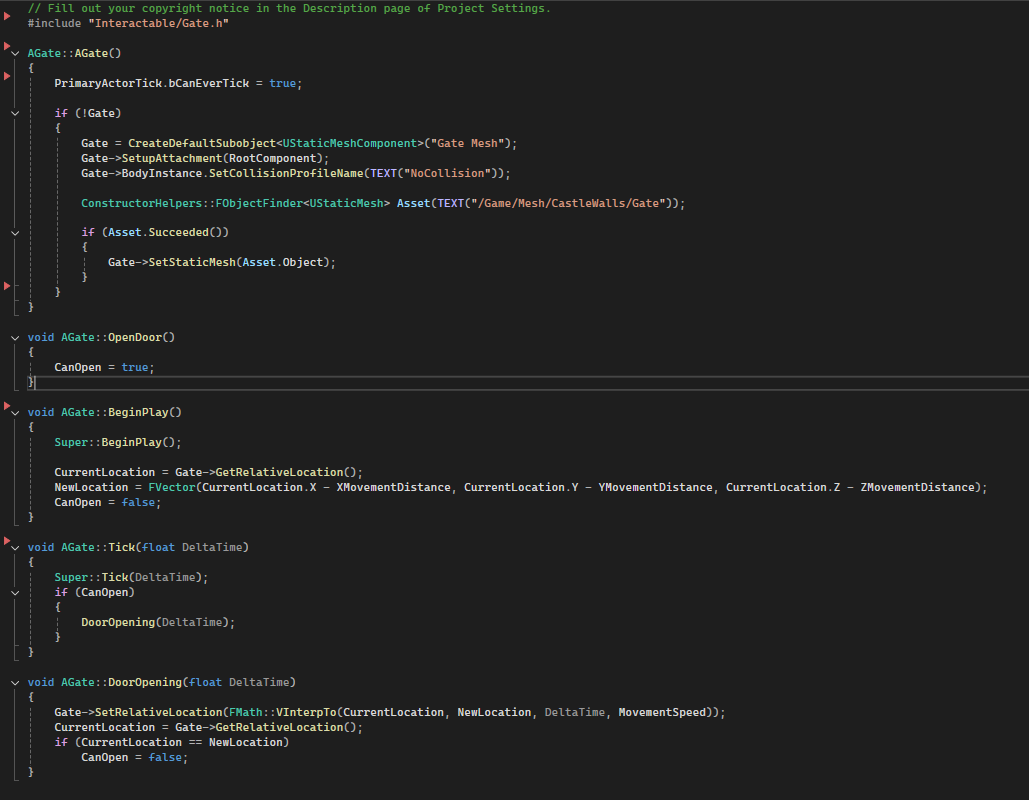Viewport: 1029px width, 800px height.
Task: Collapse the AGate::AGate() constructor block
Action: (15, 53)
